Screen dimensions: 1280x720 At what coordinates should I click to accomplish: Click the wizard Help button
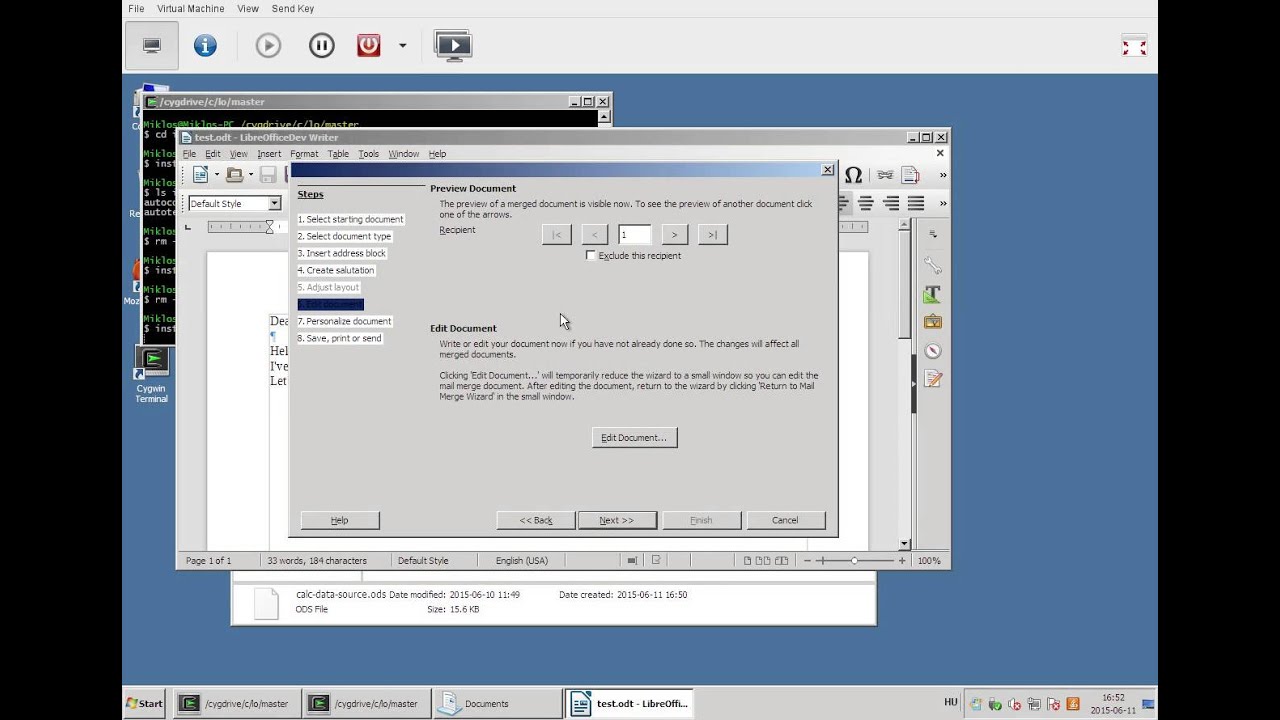tap(340, 520)
